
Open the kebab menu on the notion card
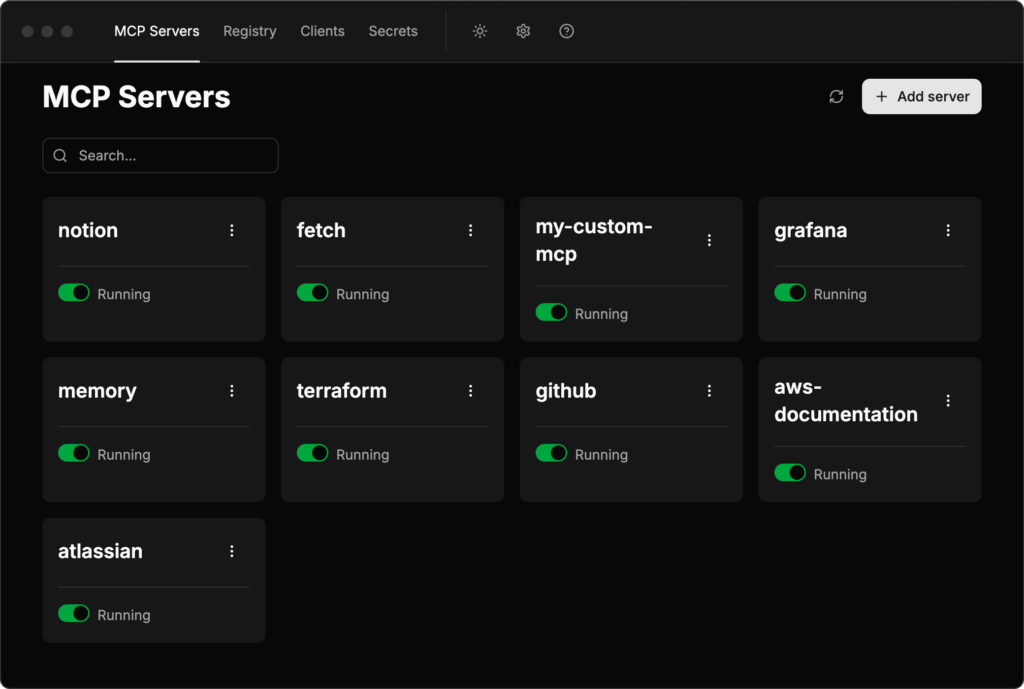tap(231, 230)
